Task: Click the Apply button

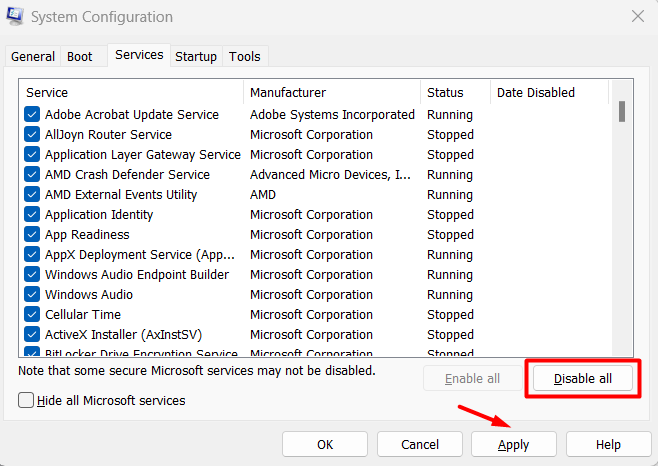Action: click(514, 444)
